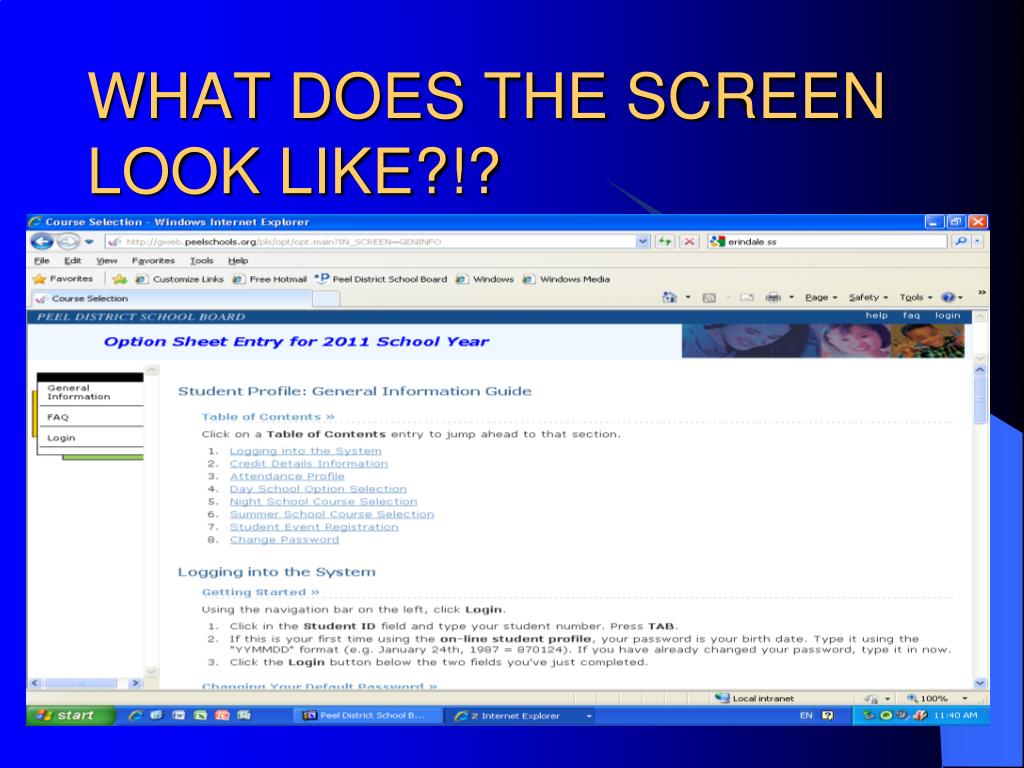Click the Student Event Registration link

(313, 527)
